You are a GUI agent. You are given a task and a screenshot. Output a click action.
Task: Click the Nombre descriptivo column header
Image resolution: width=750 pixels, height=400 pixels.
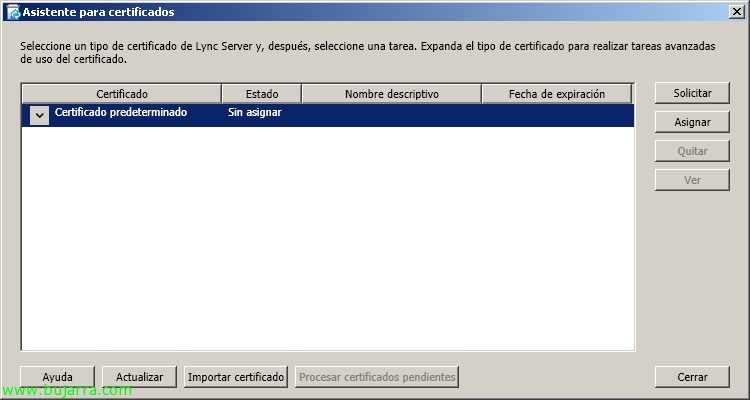click(x=392, y=94)
